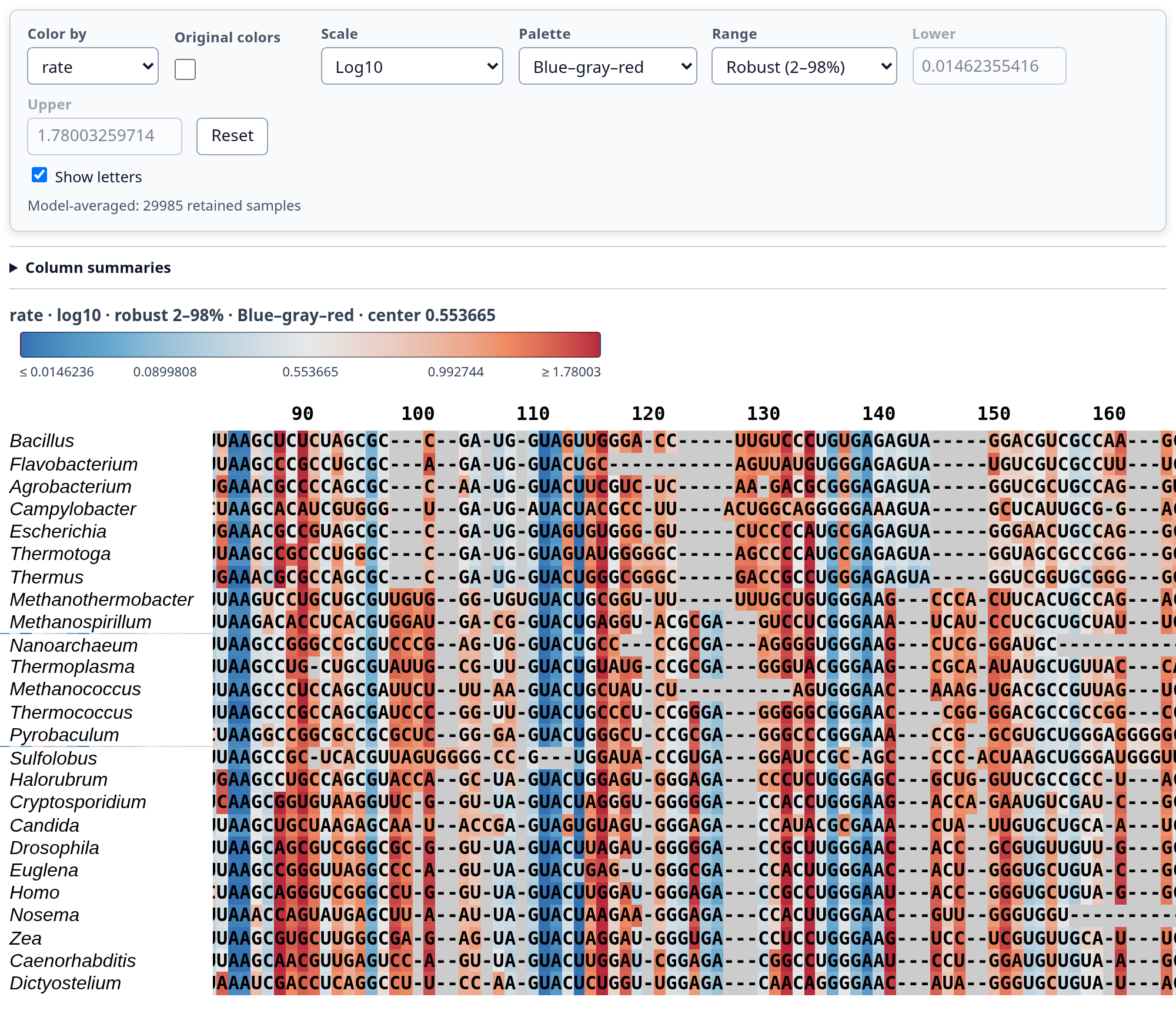Select the Homo row label

pyautogui.click(x=35, y=892)
